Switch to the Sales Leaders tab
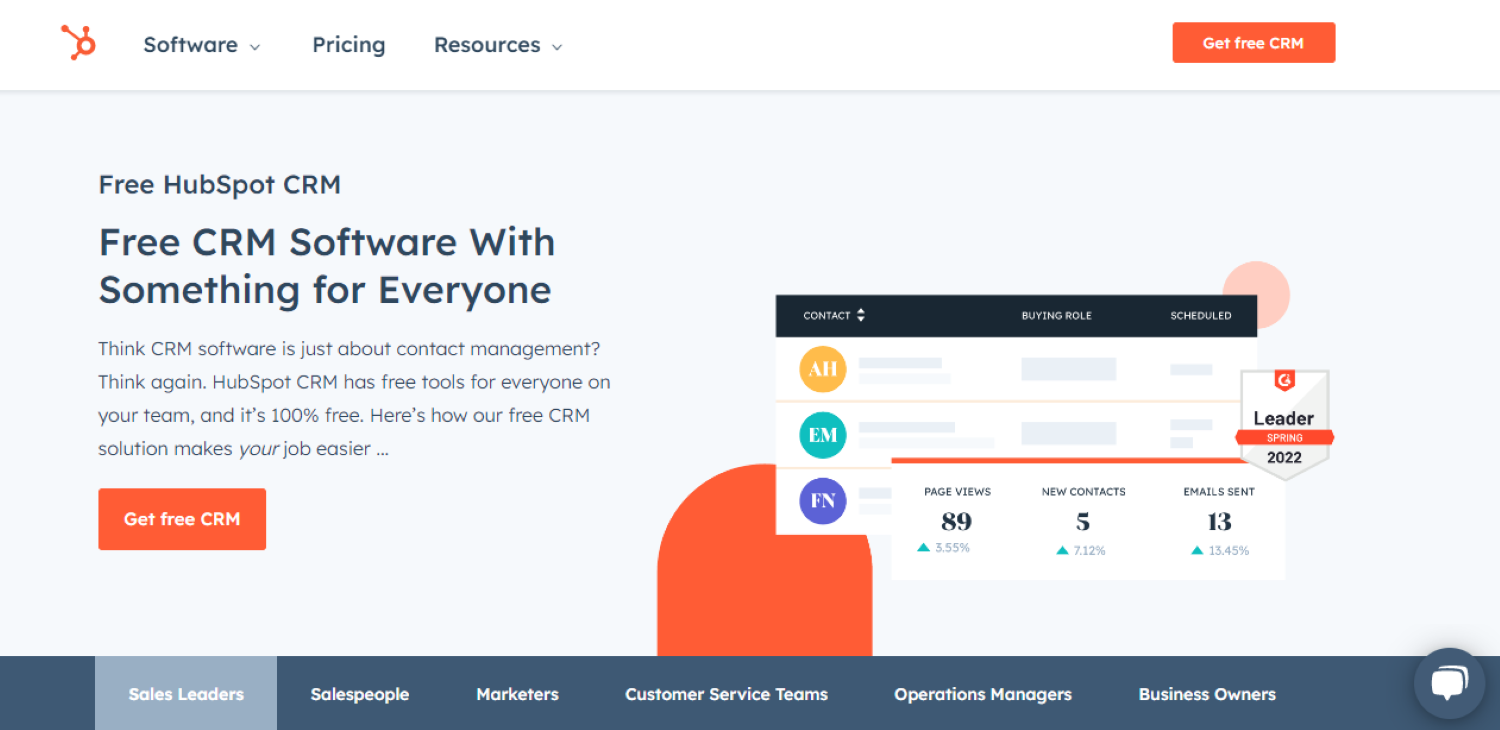Viewport: 1500px width, 730px height. 186,694
